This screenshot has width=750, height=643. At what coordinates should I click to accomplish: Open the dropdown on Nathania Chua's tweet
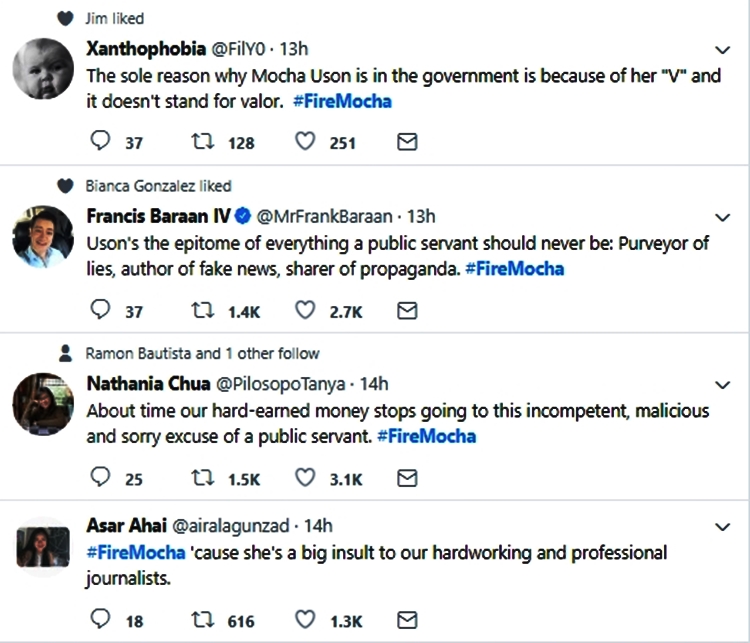point(724,384)
